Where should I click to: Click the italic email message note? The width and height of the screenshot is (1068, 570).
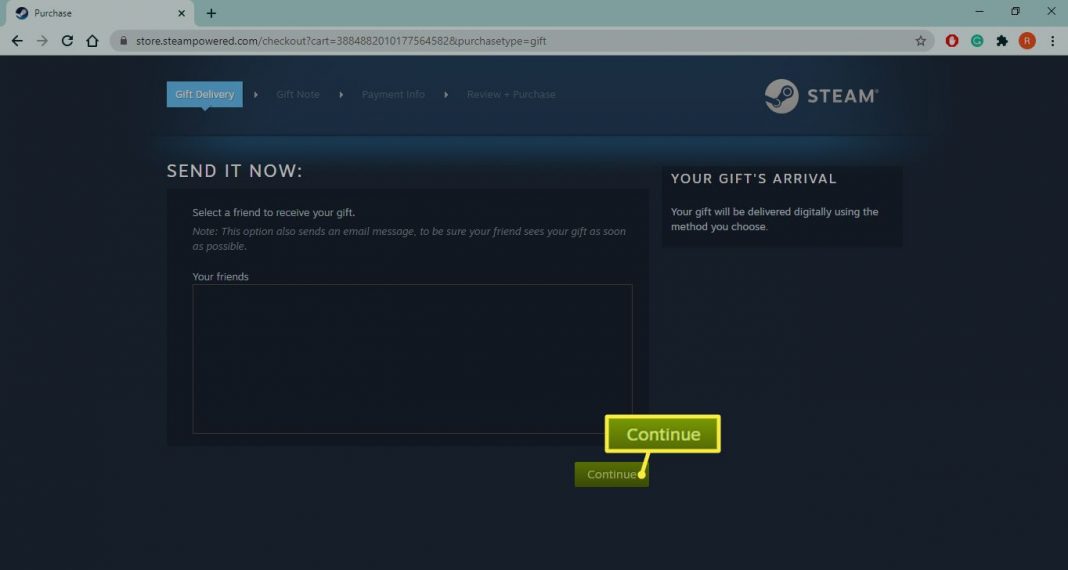(x=409, y=238)
